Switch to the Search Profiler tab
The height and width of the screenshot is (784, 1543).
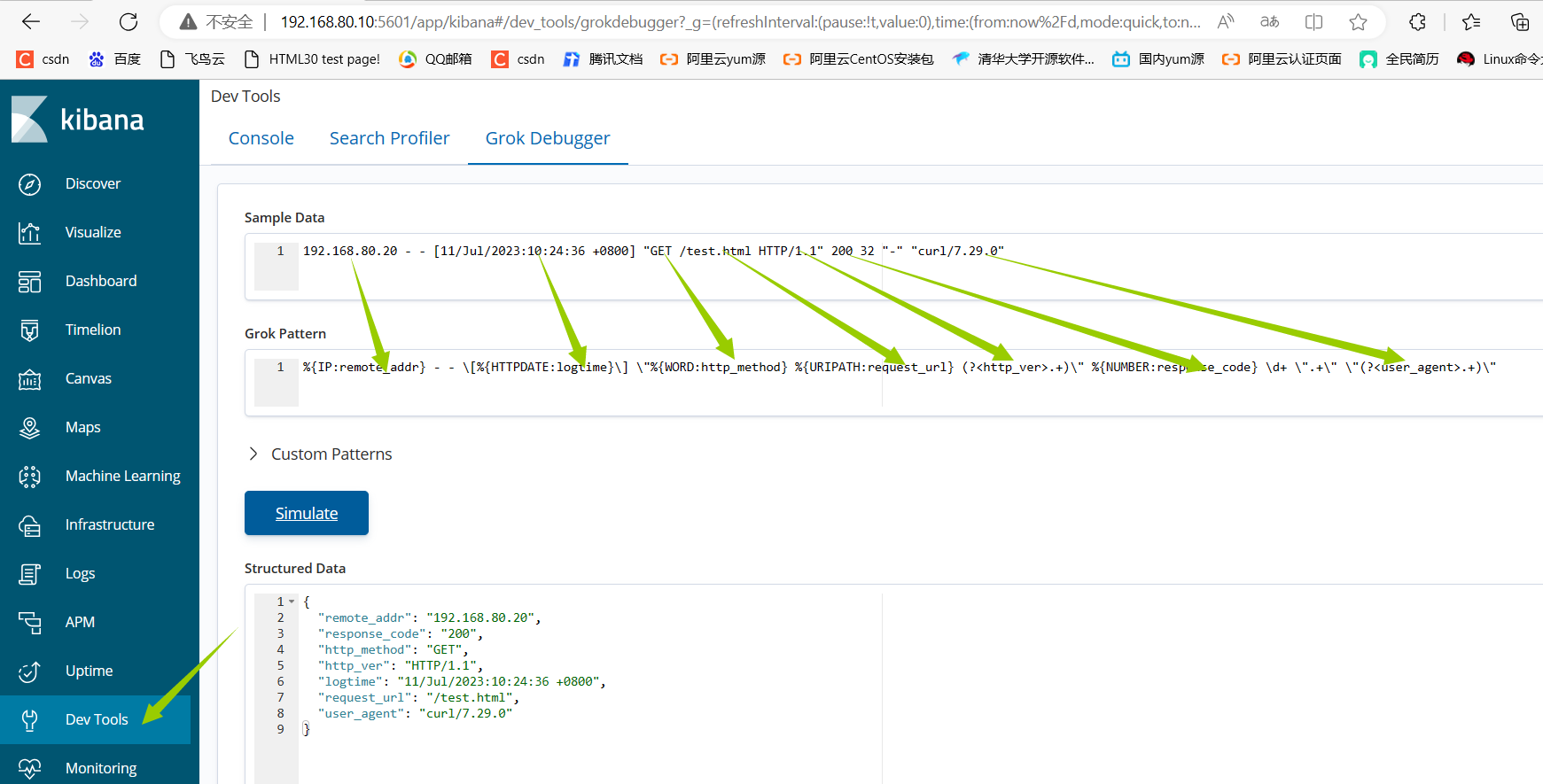[x=390, y=138]
